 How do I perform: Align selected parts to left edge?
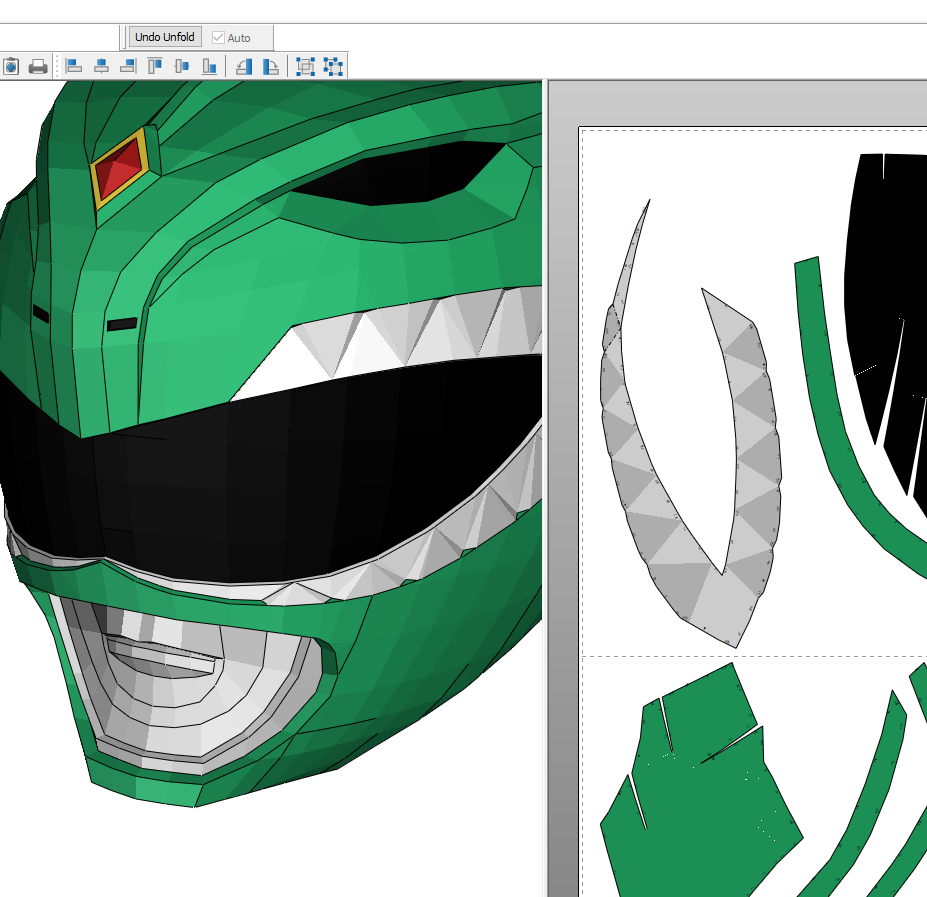74,66
